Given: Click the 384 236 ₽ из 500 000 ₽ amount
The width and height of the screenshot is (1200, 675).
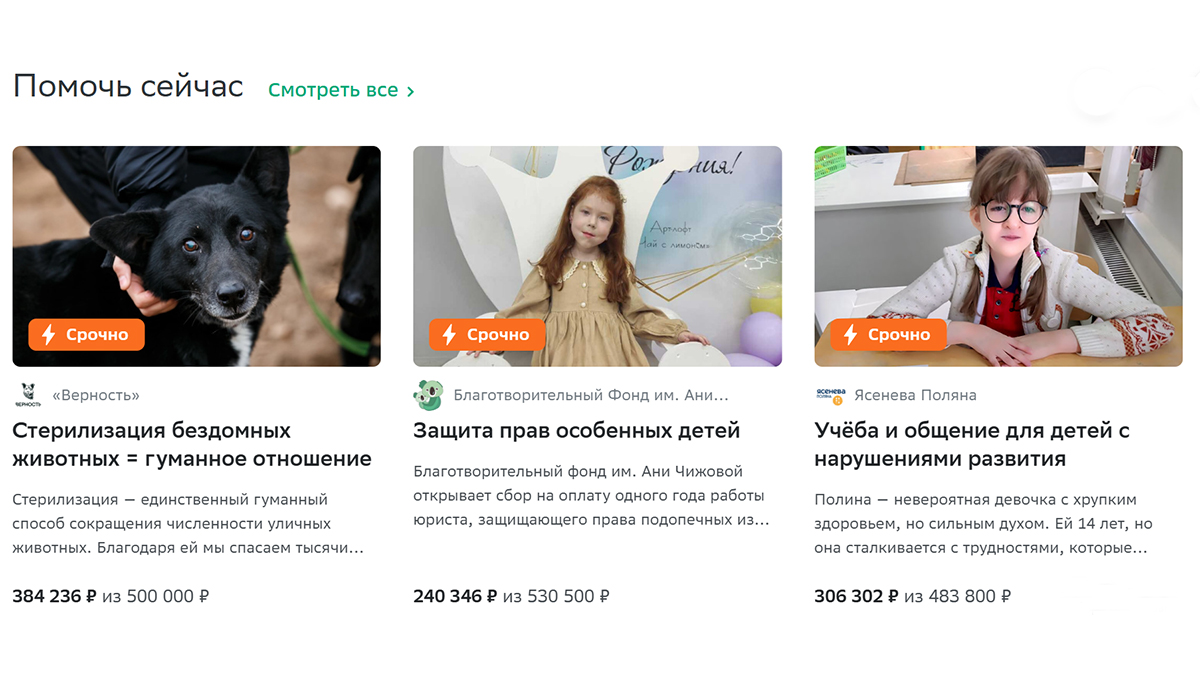Looking at the screenshot, I should [x=111, y=597].
